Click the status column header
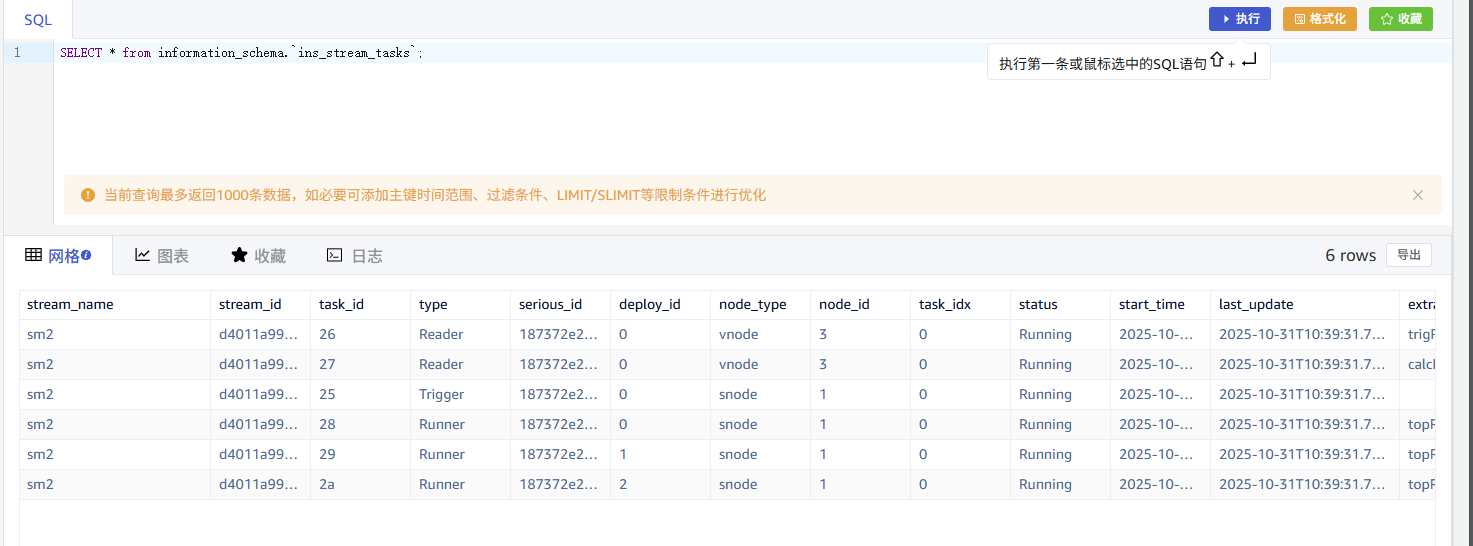The height and width of the screenshot is (546, 1473). (x=1038, y=304)
